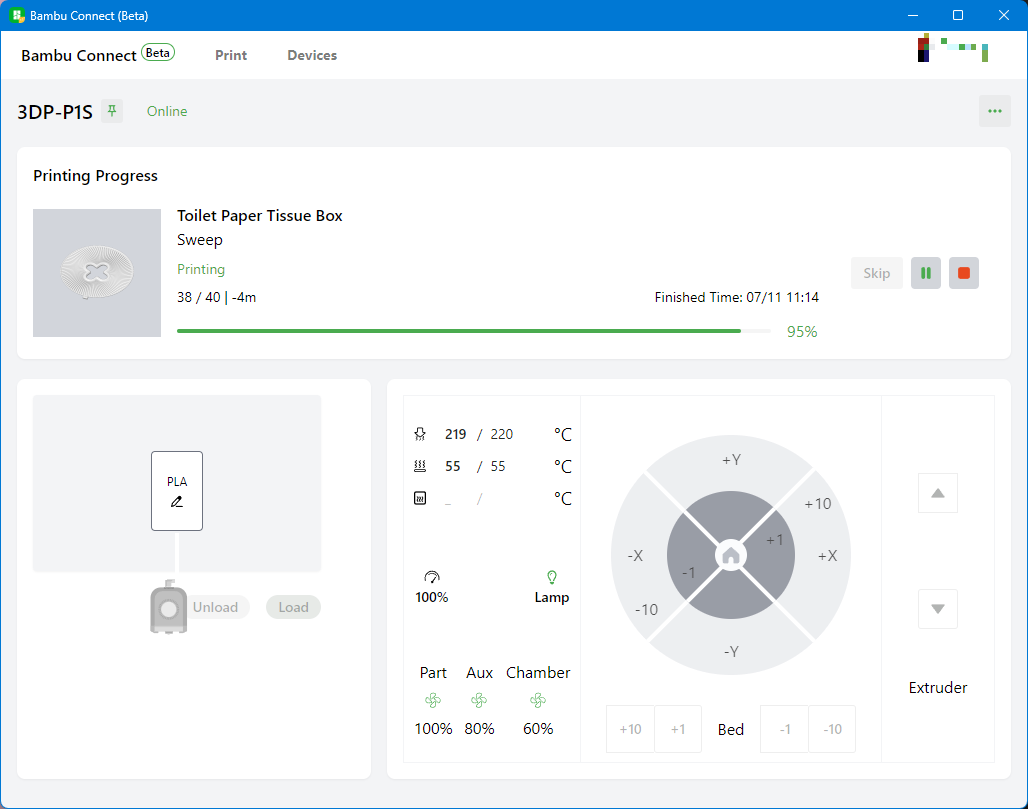Click the Unload filament button
This screenshot has height=809, width=1028.
(216, 607)
